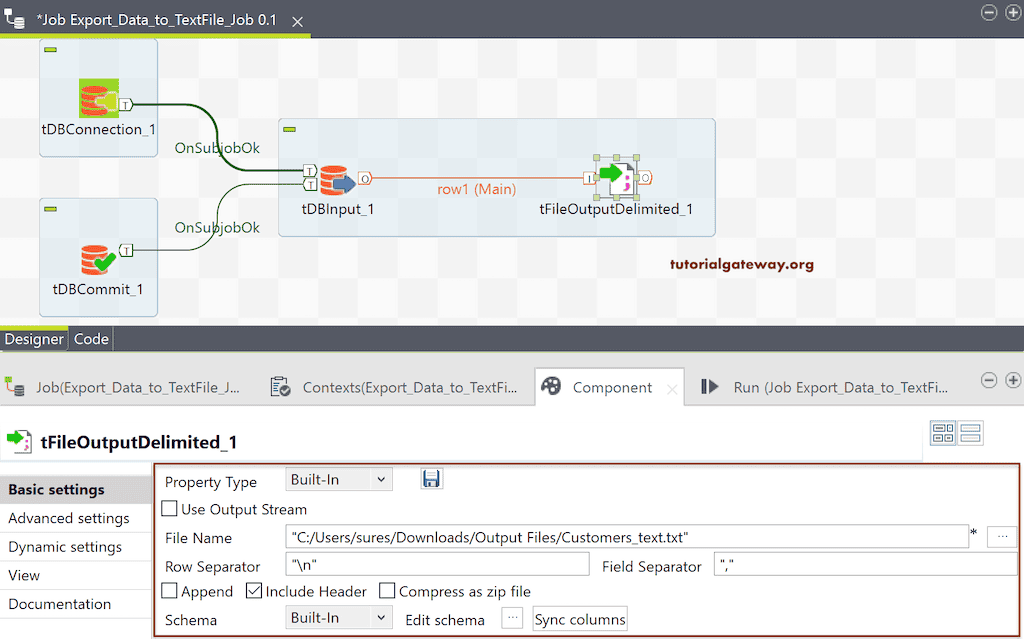Click the job icon in the editor tab
This screenshot has height=639, width=1024.
[14, 20]
